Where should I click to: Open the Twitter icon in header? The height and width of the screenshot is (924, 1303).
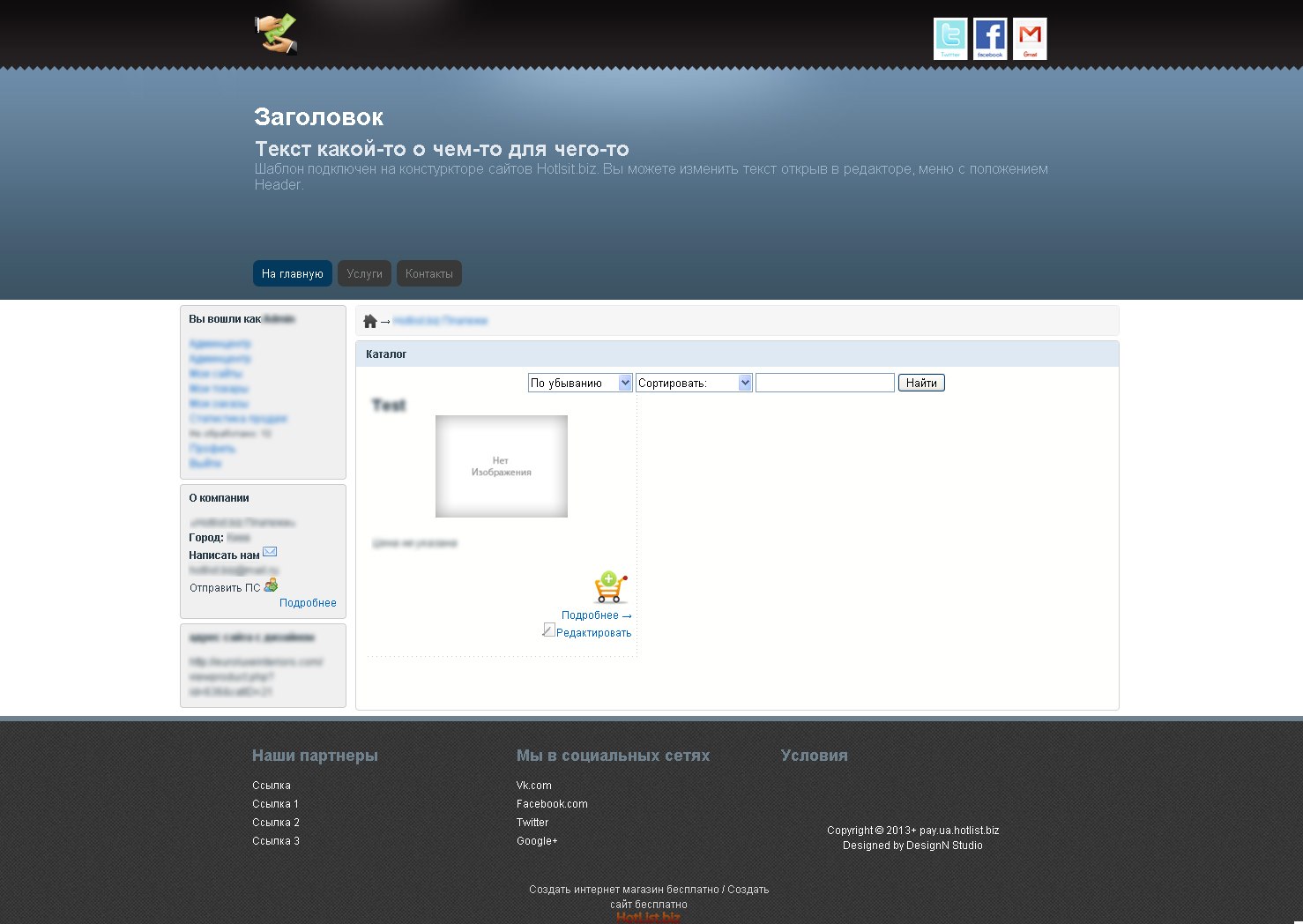click(x=950, y=39)
